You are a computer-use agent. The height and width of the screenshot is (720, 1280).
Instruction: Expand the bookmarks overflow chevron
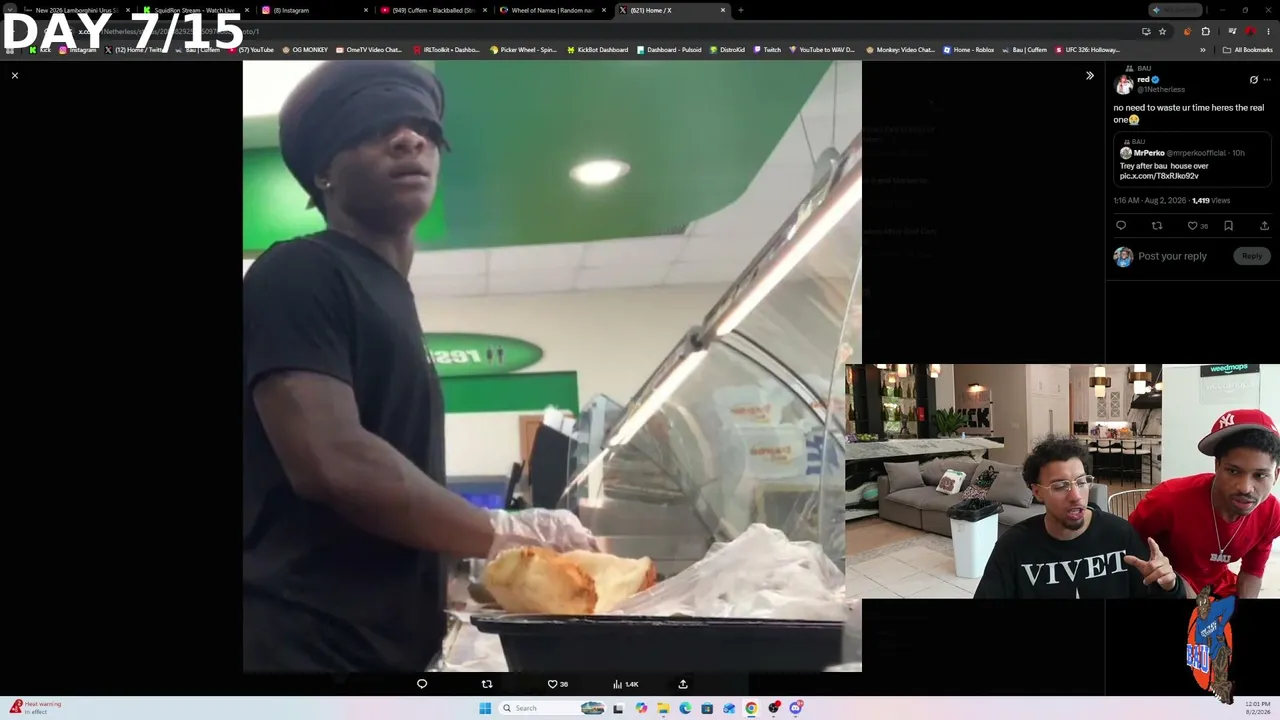tap(1203, 50)
